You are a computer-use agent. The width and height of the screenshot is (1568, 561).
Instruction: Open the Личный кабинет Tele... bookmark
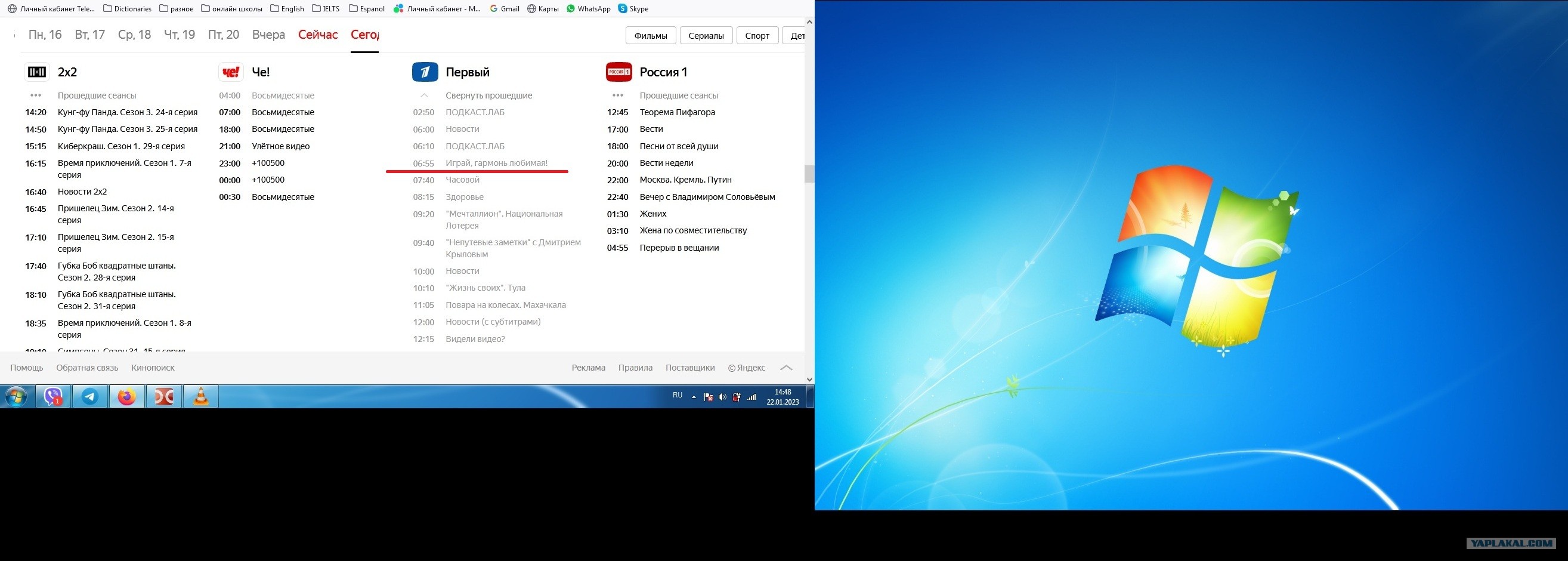point(52,8)
